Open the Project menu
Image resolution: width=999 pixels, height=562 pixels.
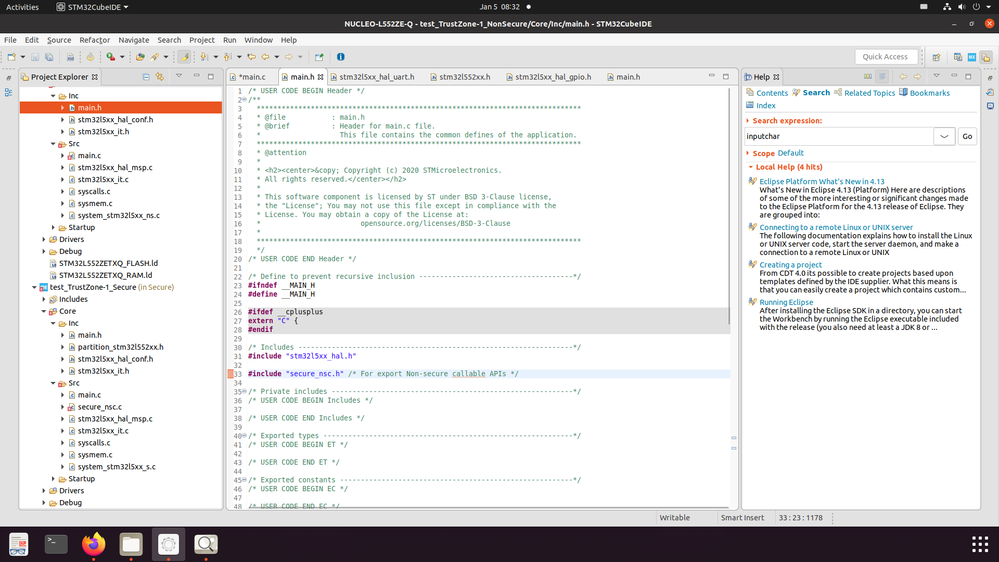click(202, 40)
